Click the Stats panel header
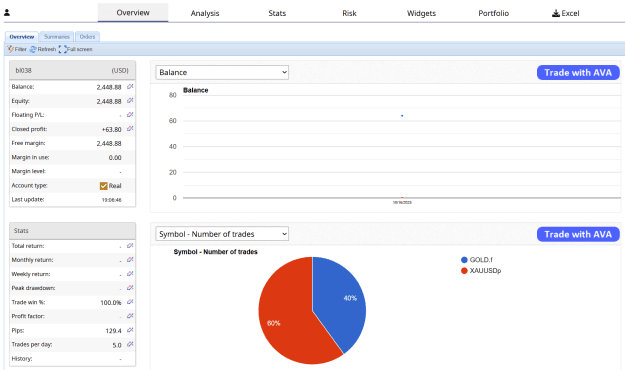Screen dimensions: 625x370 (x=72, y=231)
